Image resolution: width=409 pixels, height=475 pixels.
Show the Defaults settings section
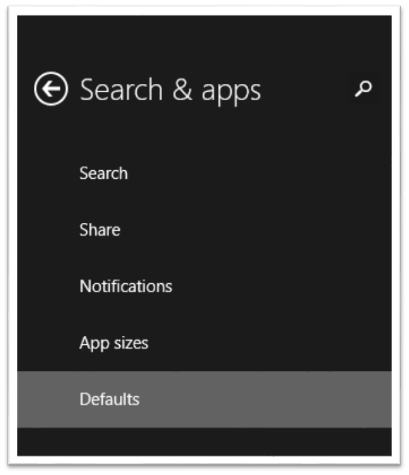(x=204, y=399)
